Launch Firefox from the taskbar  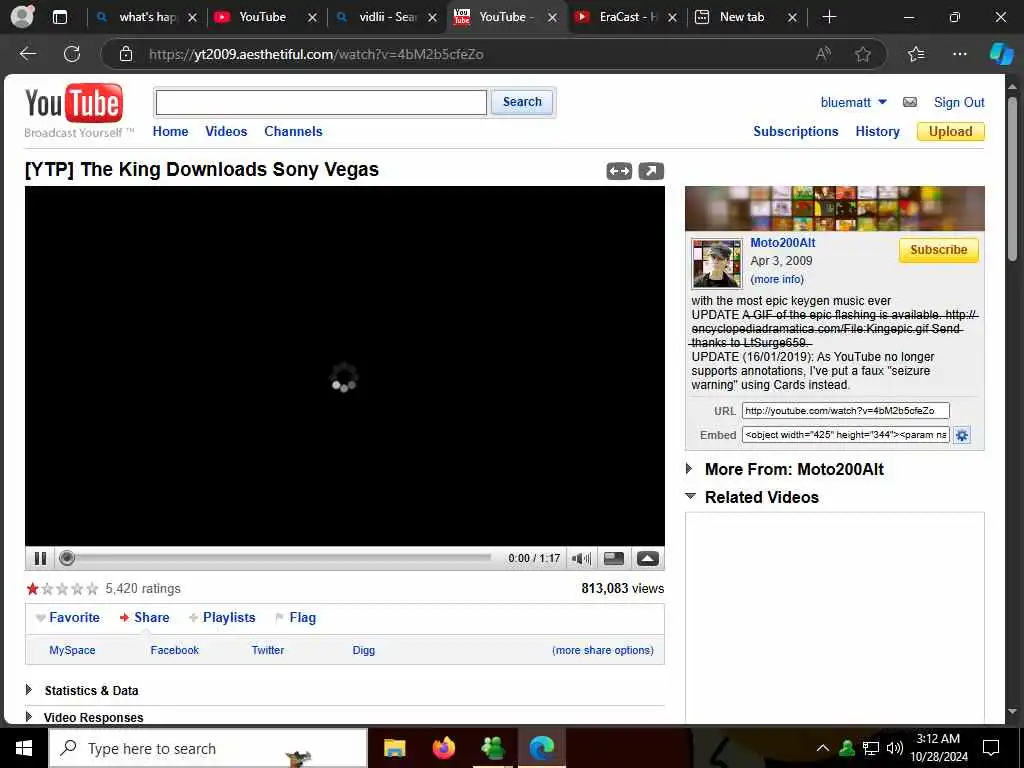[443, 748]
